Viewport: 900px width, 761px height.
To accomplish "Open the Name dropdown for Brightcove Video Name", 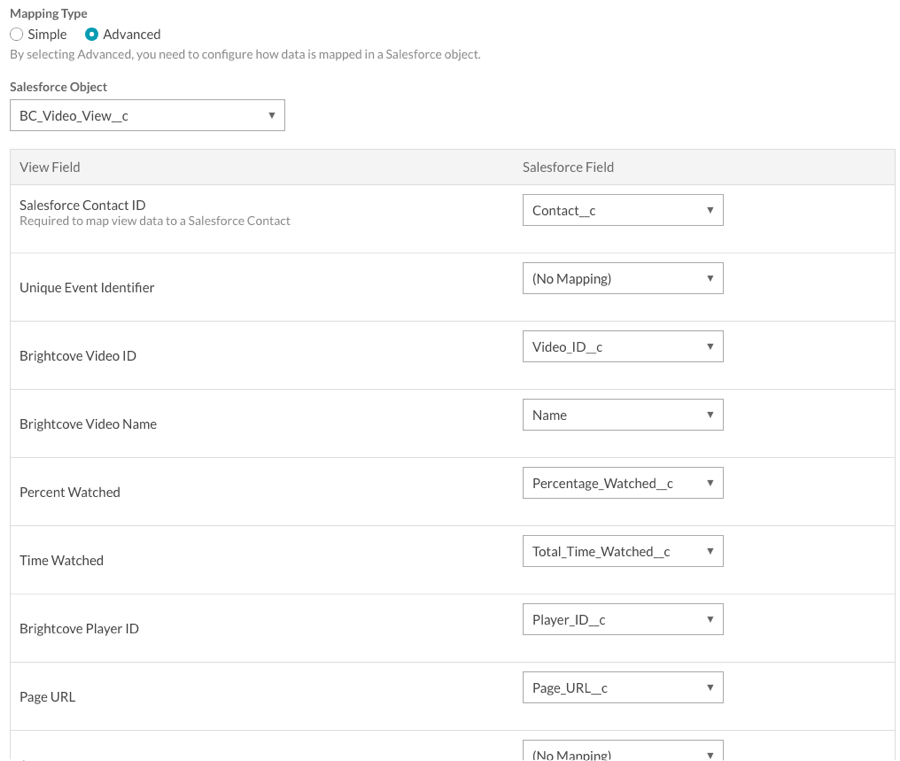I will click(623, 415).
